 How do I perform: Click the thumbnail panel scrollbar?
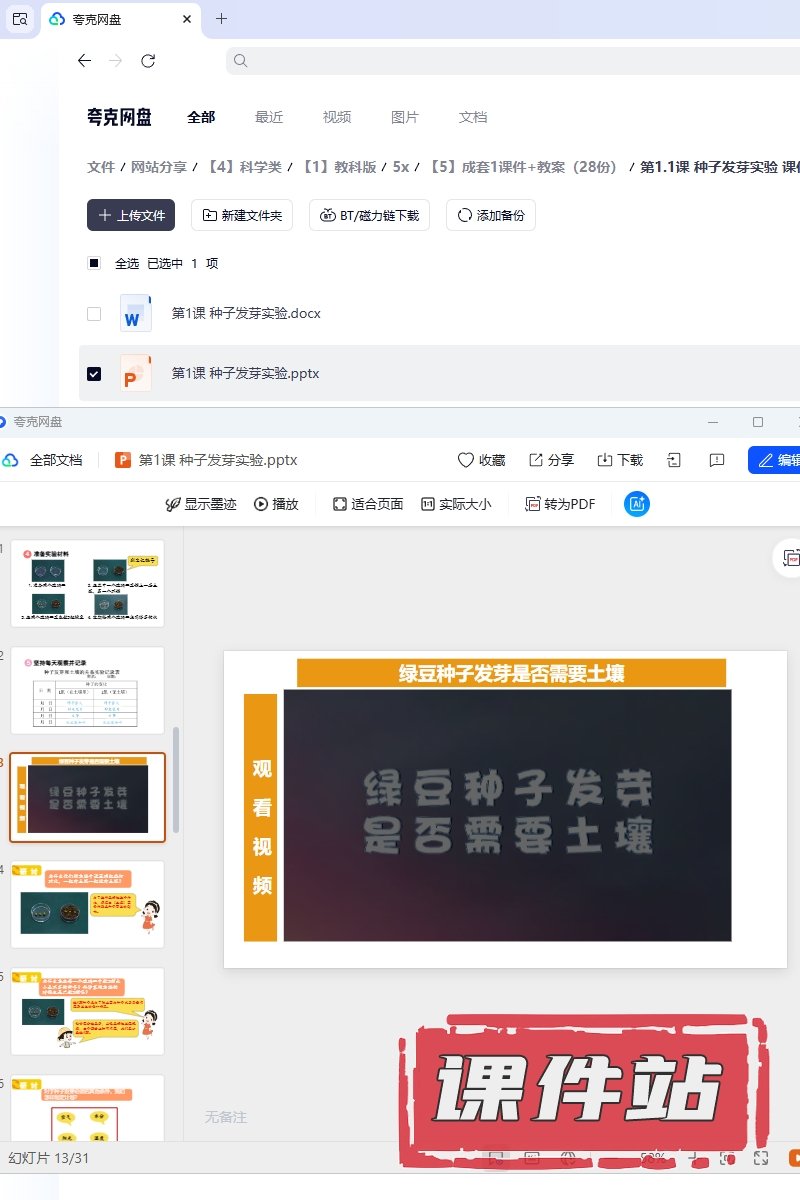[177, 778]
